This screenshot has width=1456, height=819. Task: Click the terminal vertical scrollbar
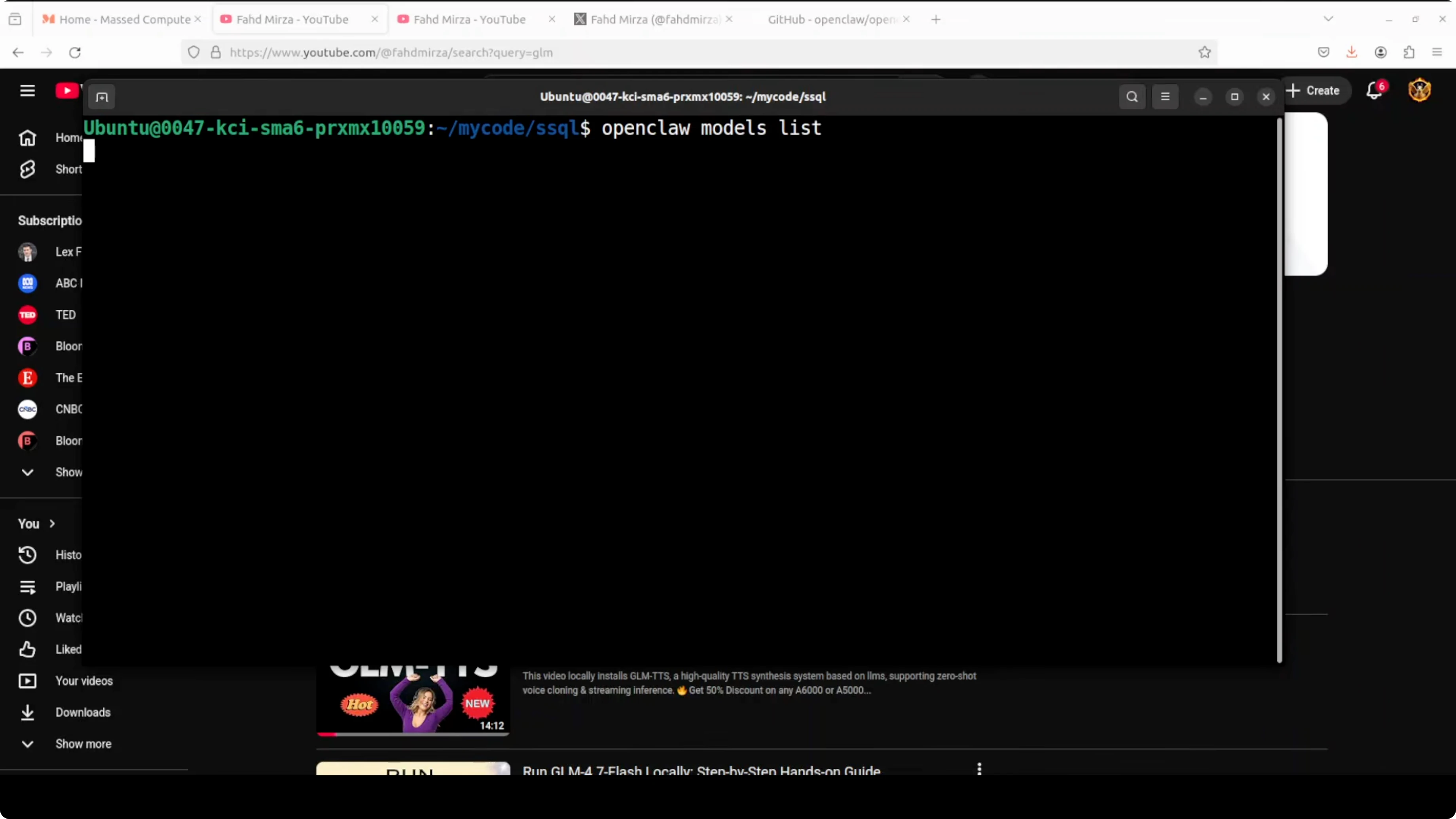(1279, 390)
